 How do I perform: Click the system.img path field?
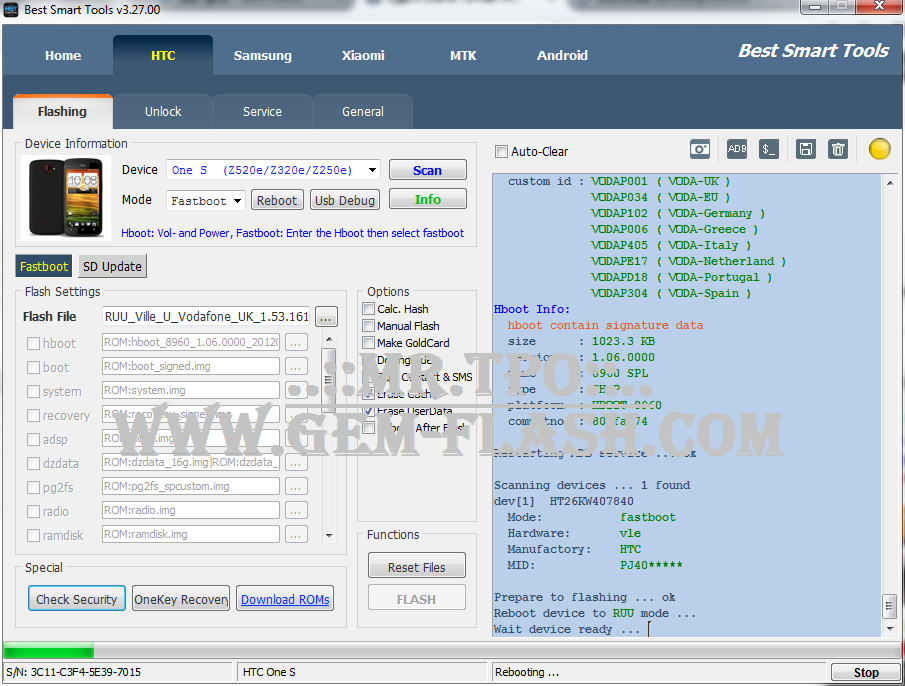point(191,391)
